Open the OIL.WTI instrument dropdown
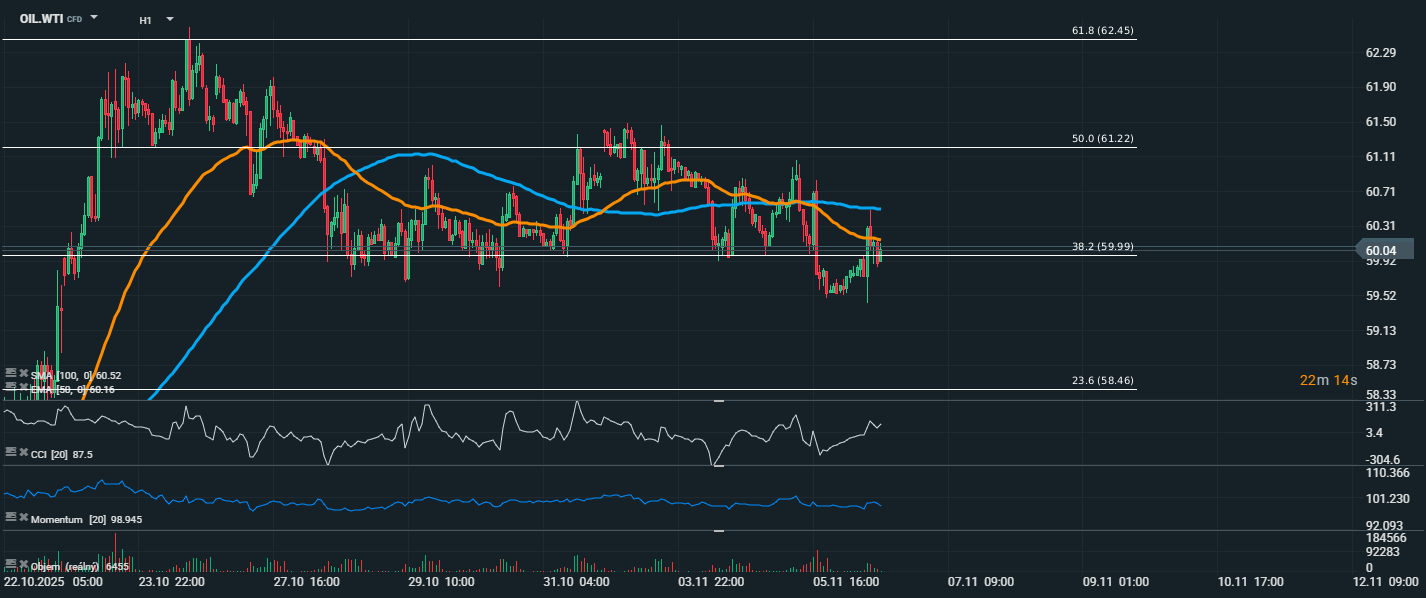This screenshot has width=1426, height=598. click(94, 18)
